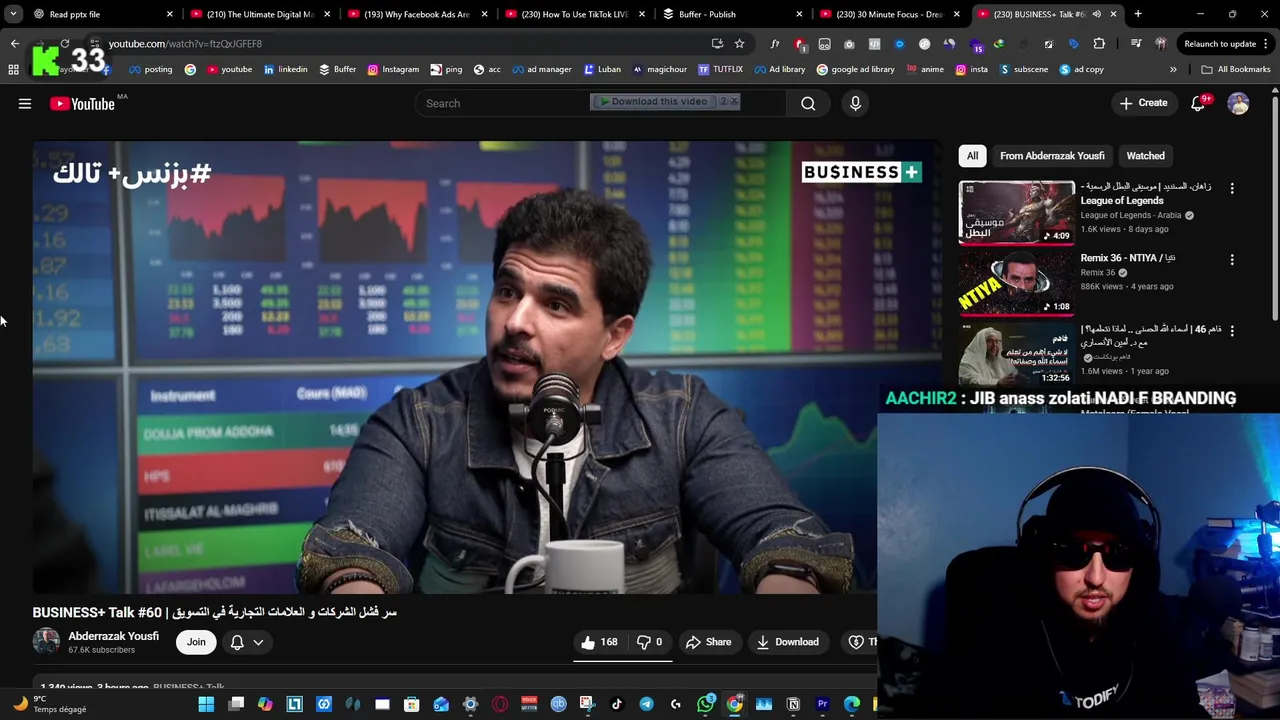
Task: Open the tab search dropdown in Chrome
Action: pos(13,14)
